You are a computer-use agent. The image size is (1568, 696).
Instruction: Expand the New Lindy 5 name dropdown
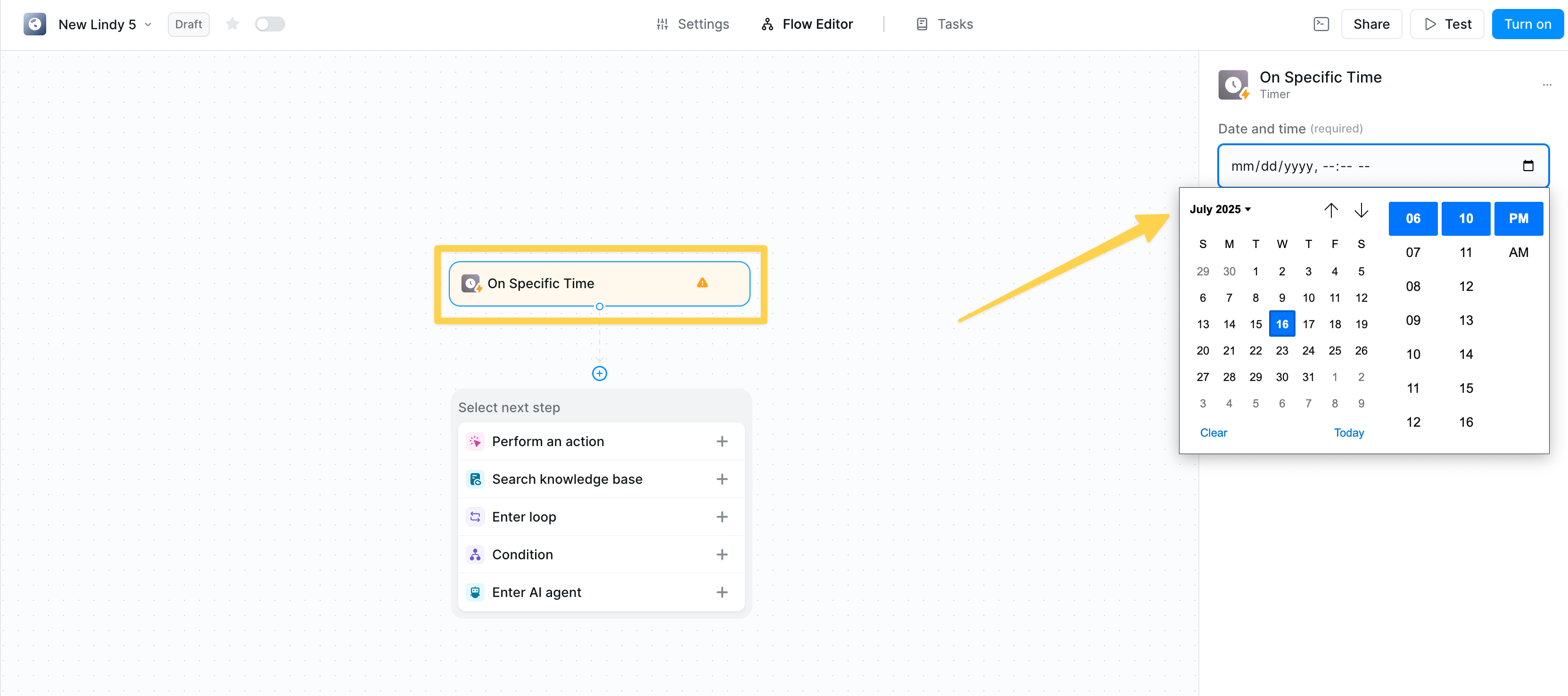[148, 24]
